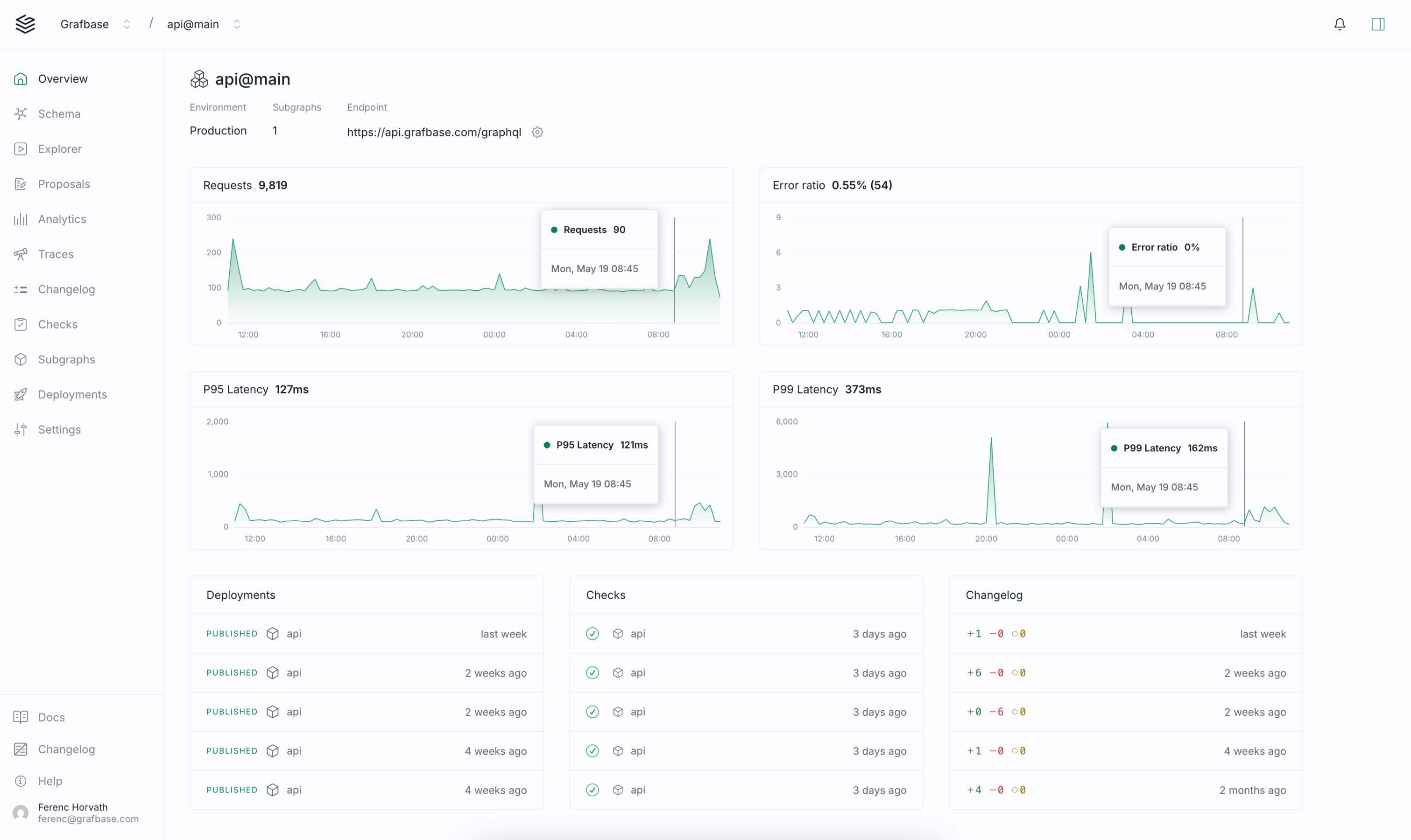Click the api.grafbase.com/graphql endpoint URL
1411x840 pixels.
(x=434, y=132)
